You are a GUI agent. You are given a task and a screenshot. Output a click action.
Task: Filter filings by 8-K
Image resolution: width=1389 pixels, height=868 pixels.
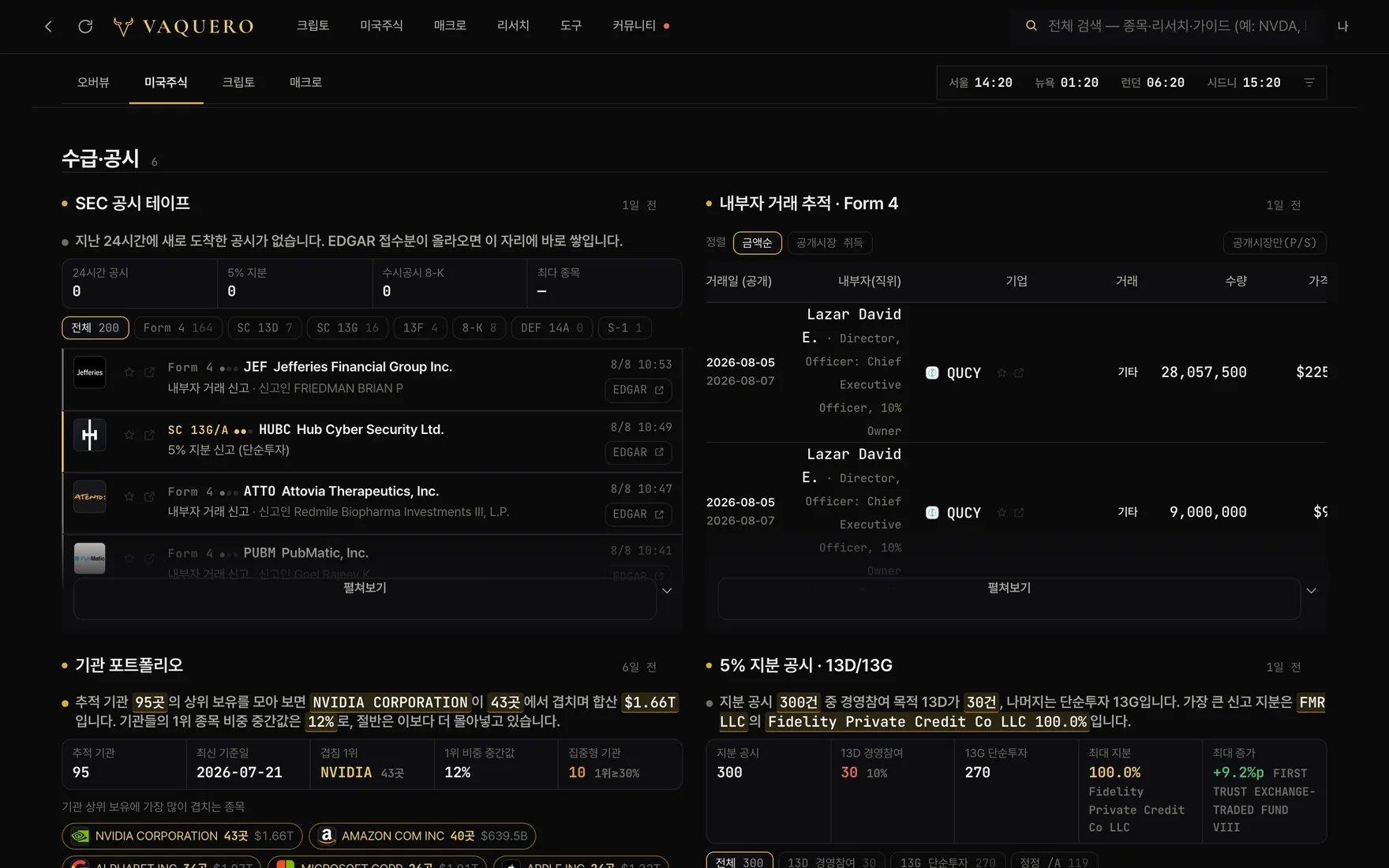pyautogui.click(x=479, y=327)
